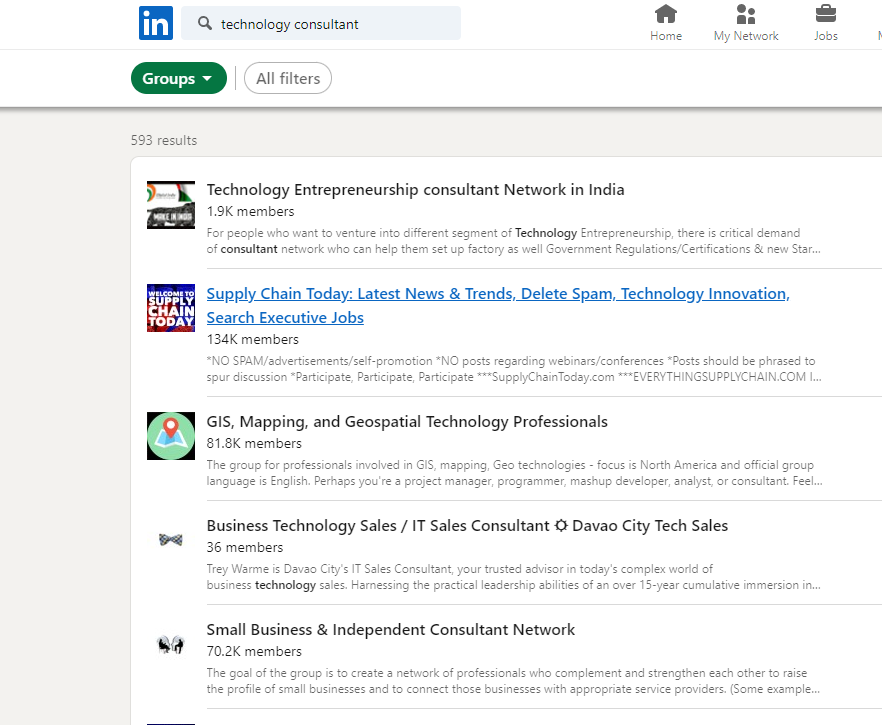The width and height of the screenshot is (882, 725).
Task: Click the Small Business Consultant Network logo
Action: (x=170, y=644)
